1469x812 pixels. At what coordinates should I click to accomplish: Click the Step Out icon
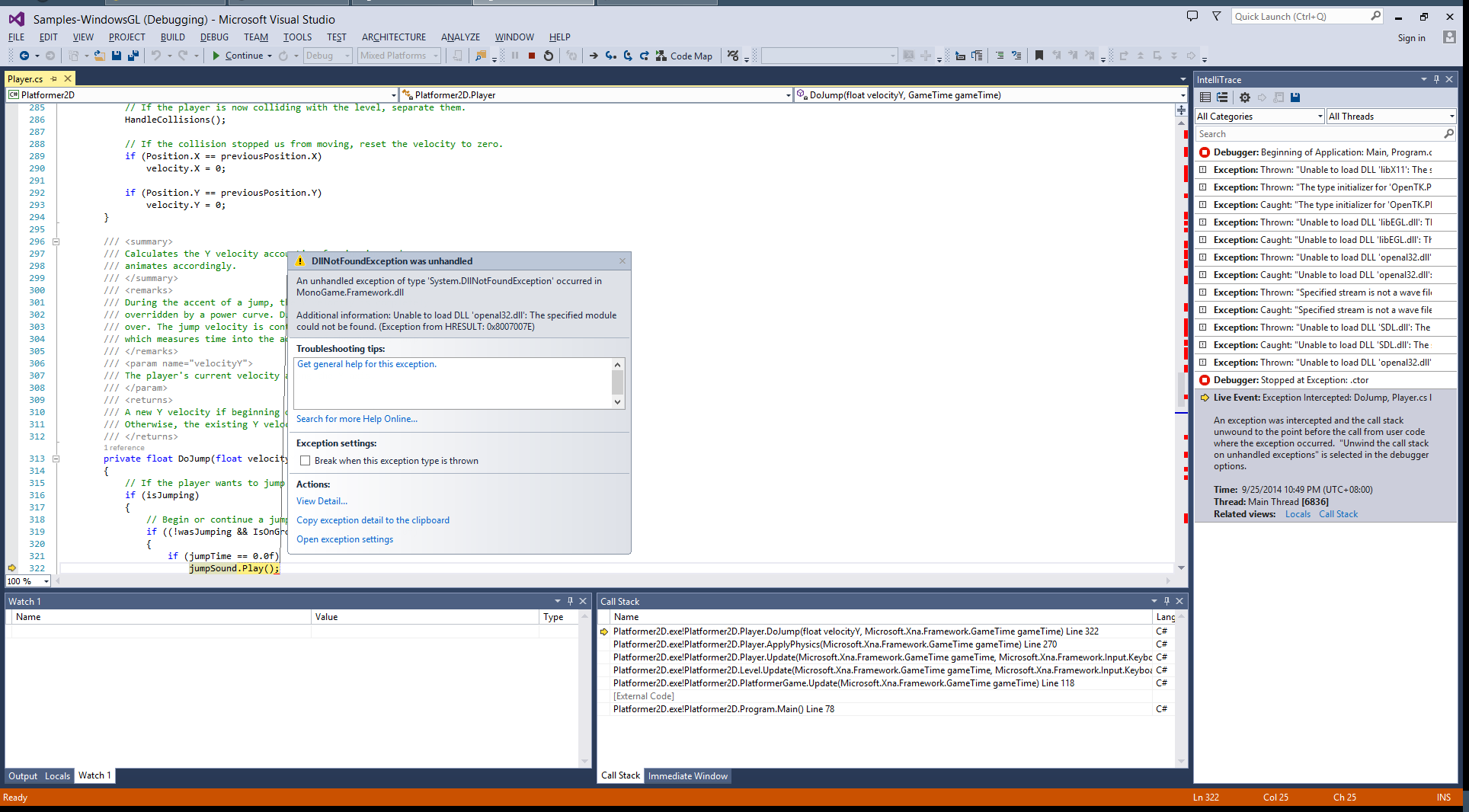pos(644,56)
